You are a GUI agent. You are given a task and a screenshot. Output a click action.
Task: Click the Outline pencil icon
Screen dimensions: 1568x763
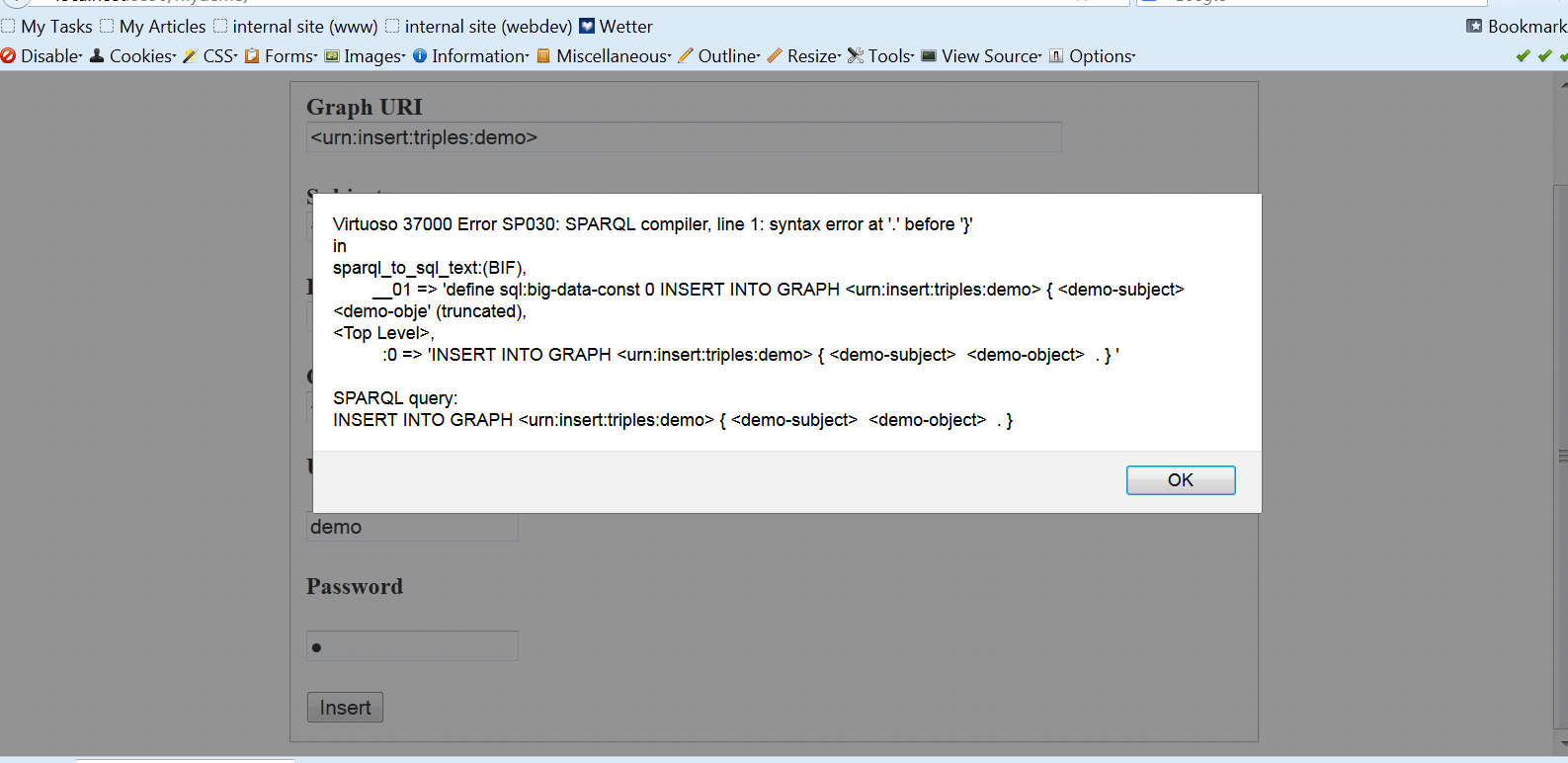686,56
